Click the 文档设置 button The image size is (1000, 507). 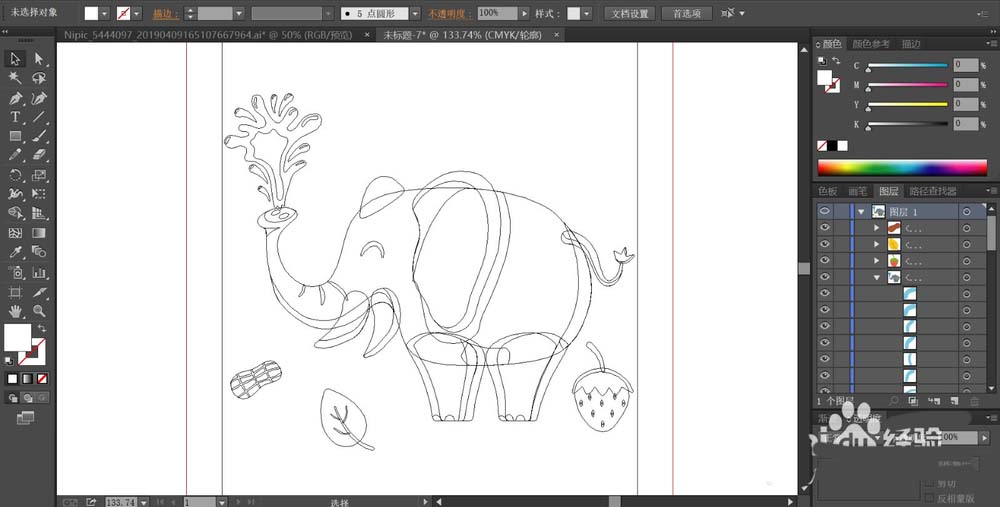click(x=629, y=13)
